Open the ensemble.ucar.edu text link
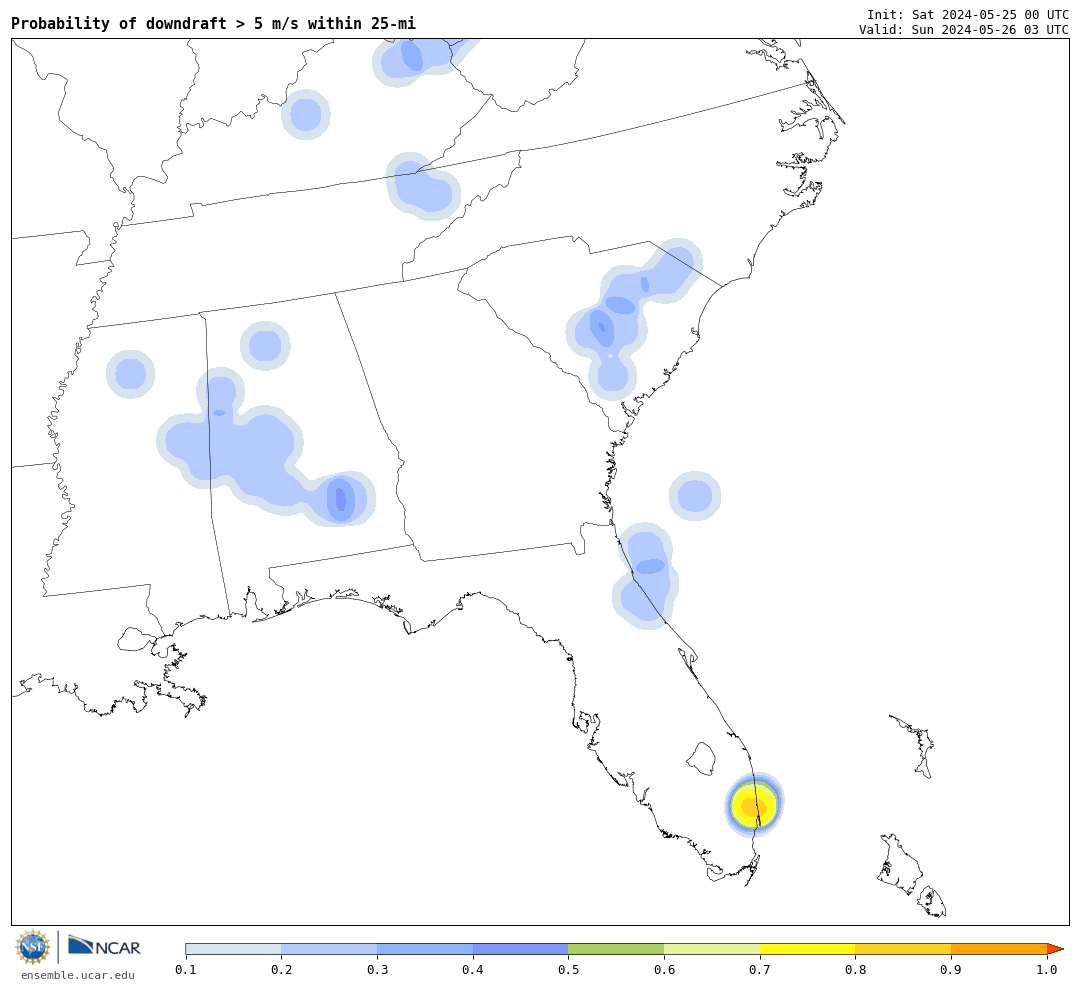Screen dimensions: 1080x988 (78, 975)
